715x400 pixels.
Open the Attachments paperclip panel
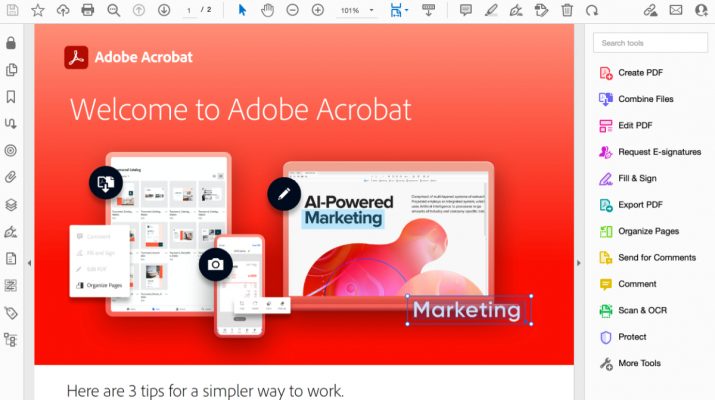[11, 177]
